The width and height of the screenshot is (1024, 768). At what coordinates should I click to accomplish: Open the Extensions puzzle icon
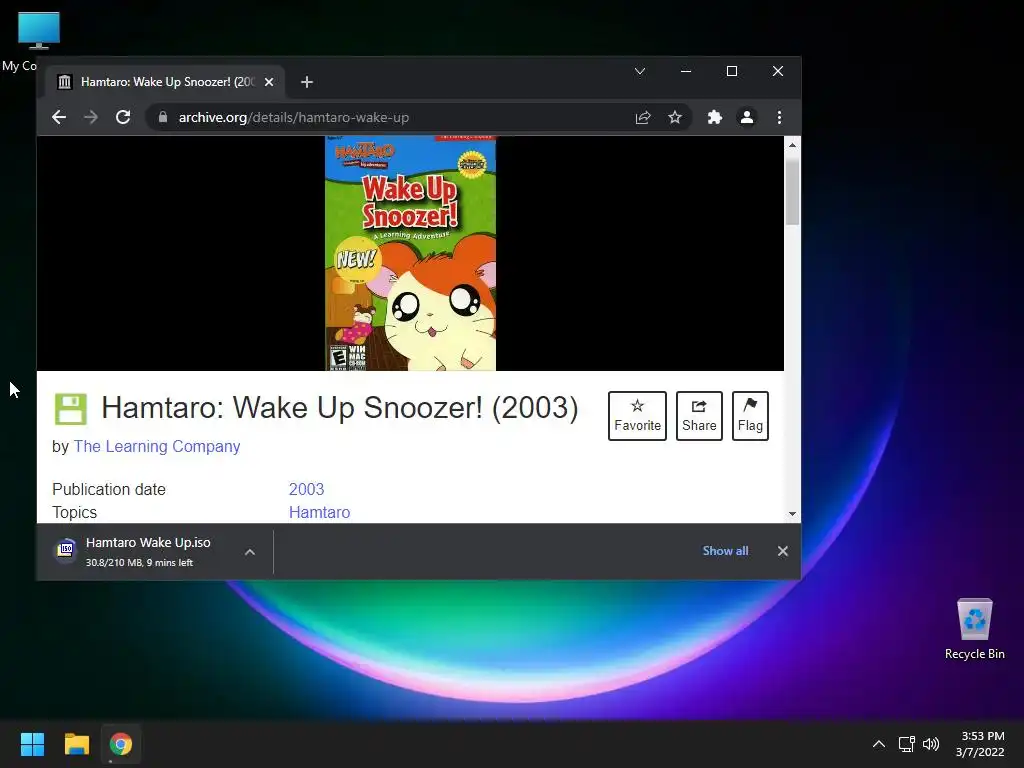[714, 118]
